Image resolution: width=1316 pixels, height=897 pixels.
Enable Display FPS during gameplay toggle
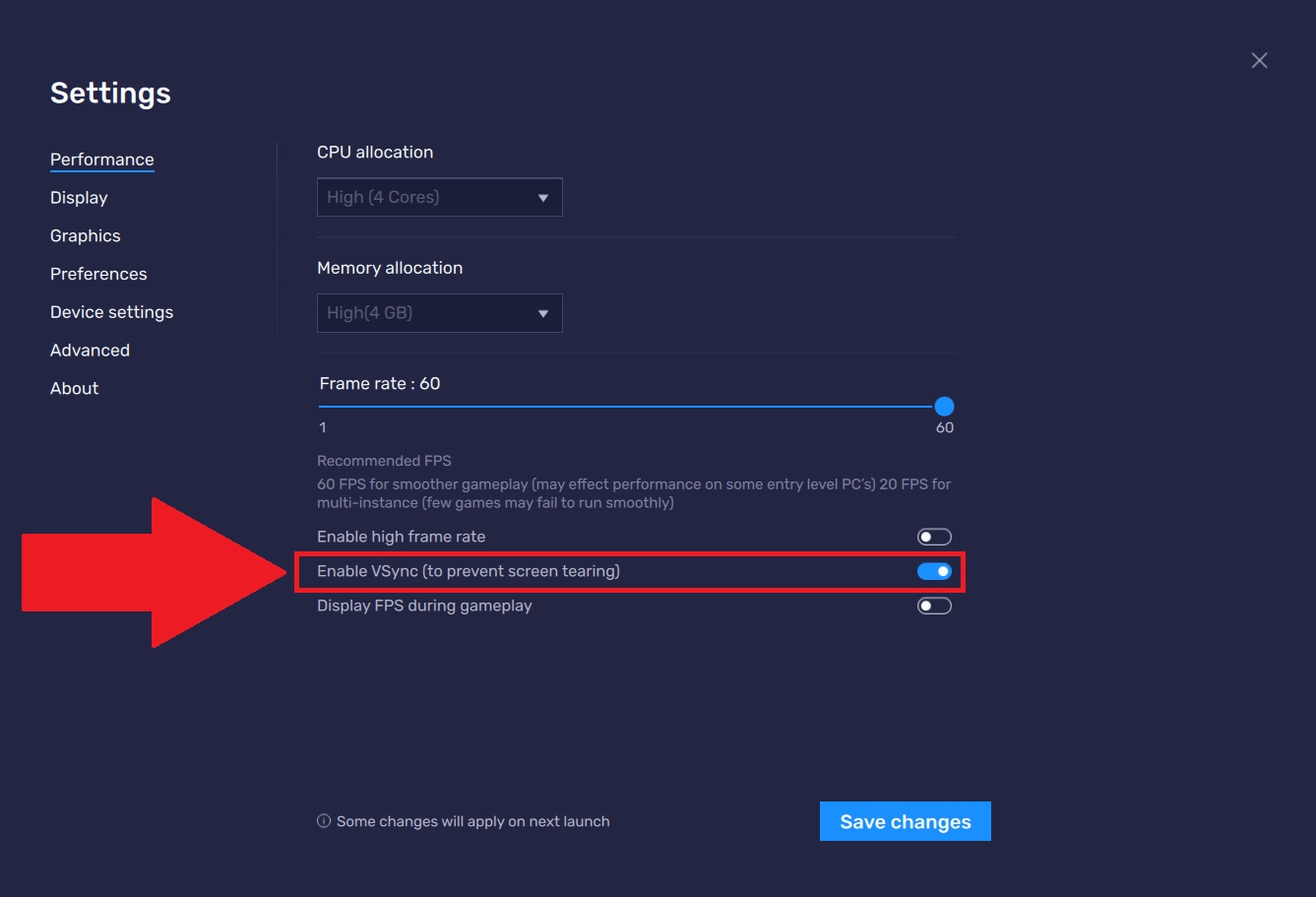pos(934,606)
